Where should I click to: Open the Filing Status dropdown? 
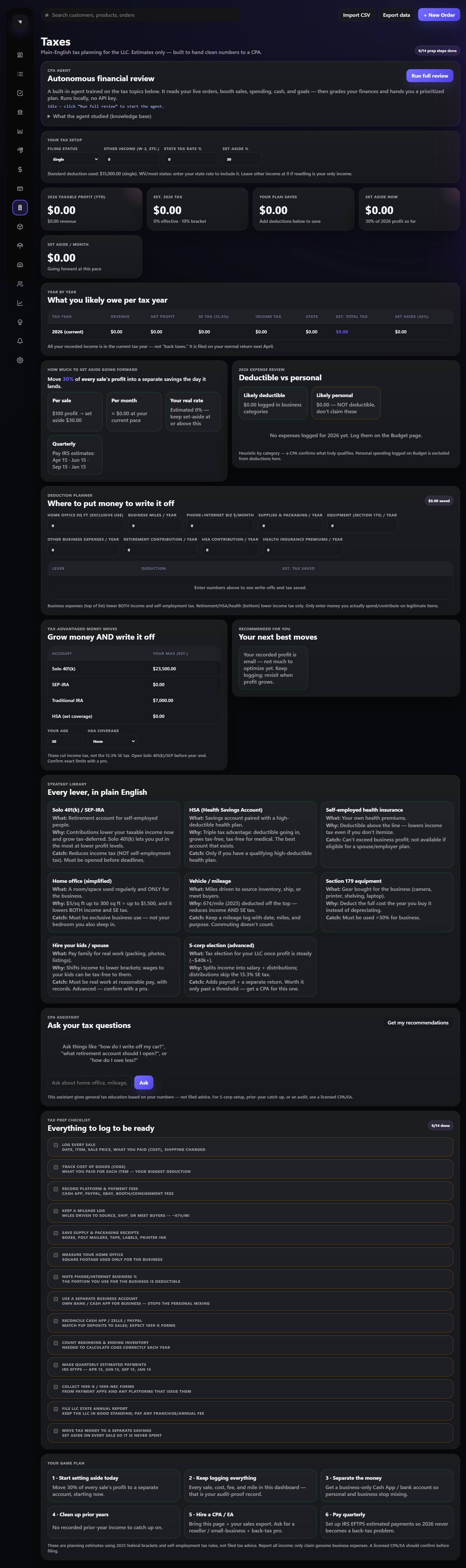[x=73, y=159]
